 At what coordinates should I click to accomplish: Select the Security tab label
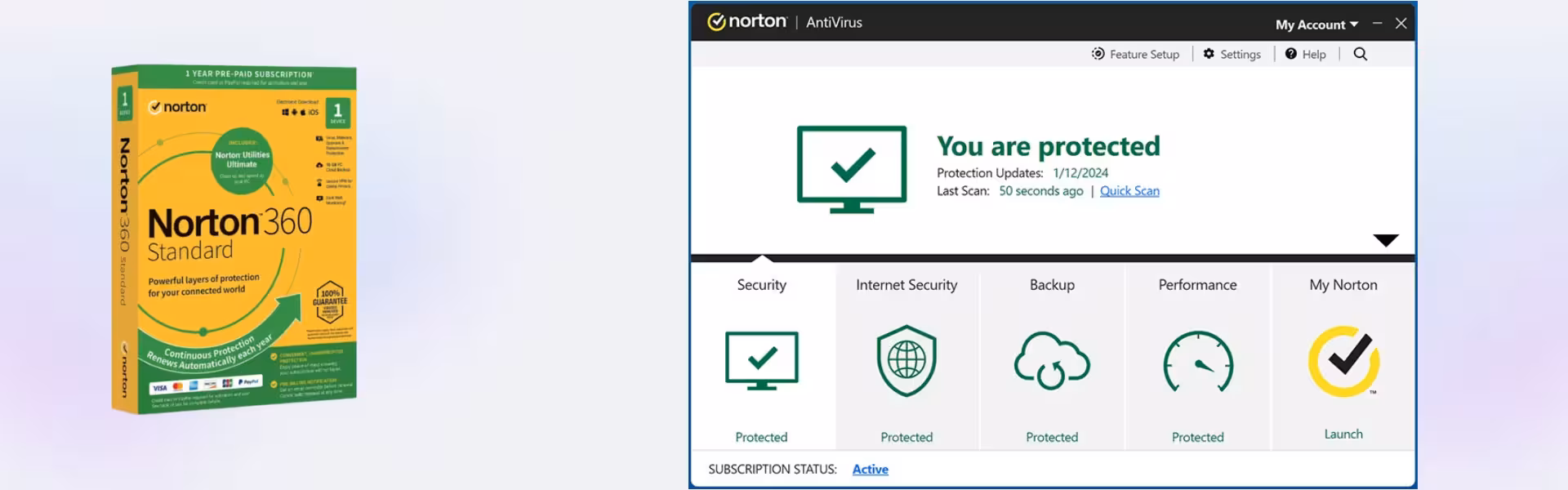pos(762,285)
